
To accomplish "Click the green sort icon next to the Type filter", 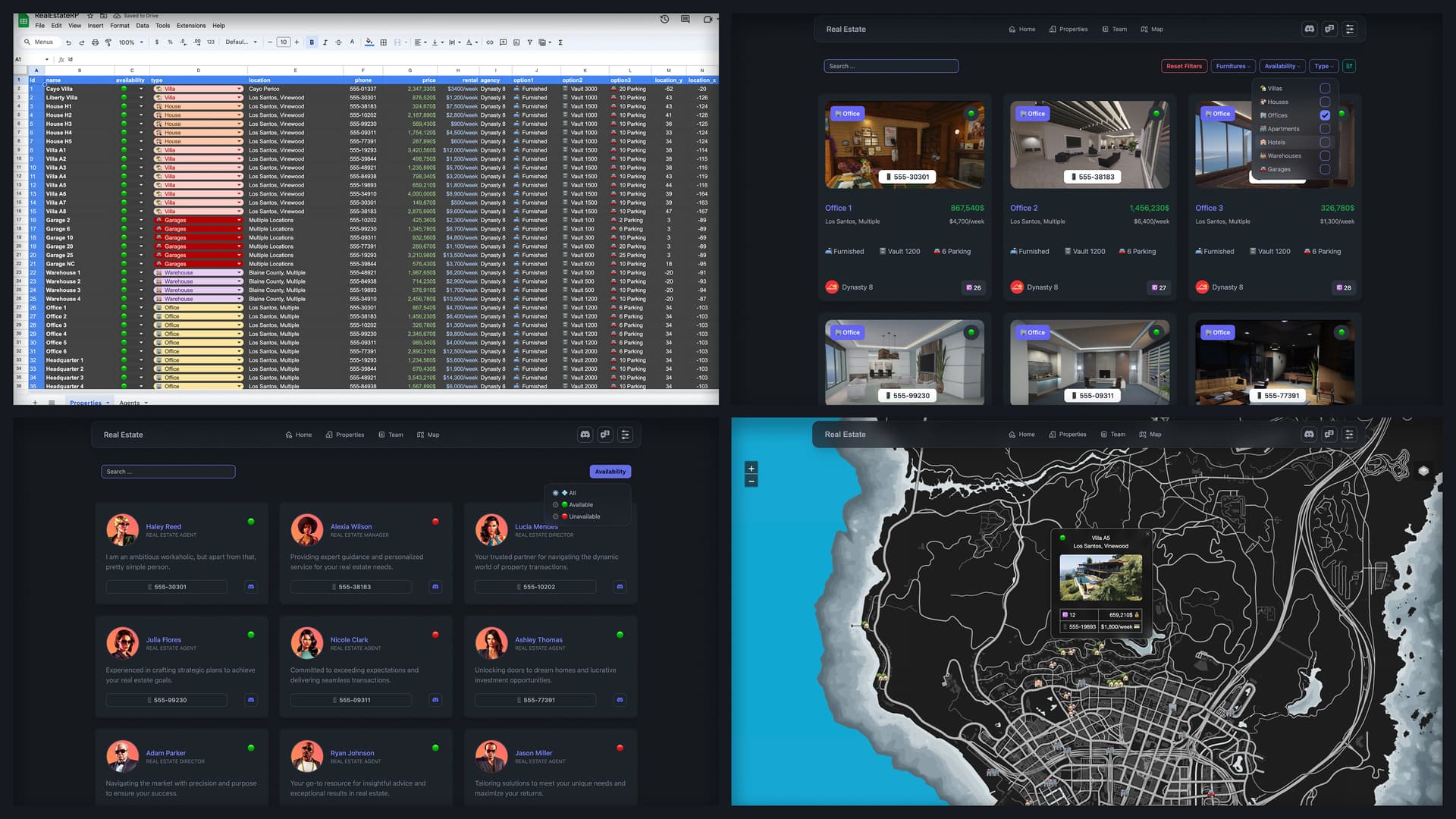I will [x=1350, y=66].
